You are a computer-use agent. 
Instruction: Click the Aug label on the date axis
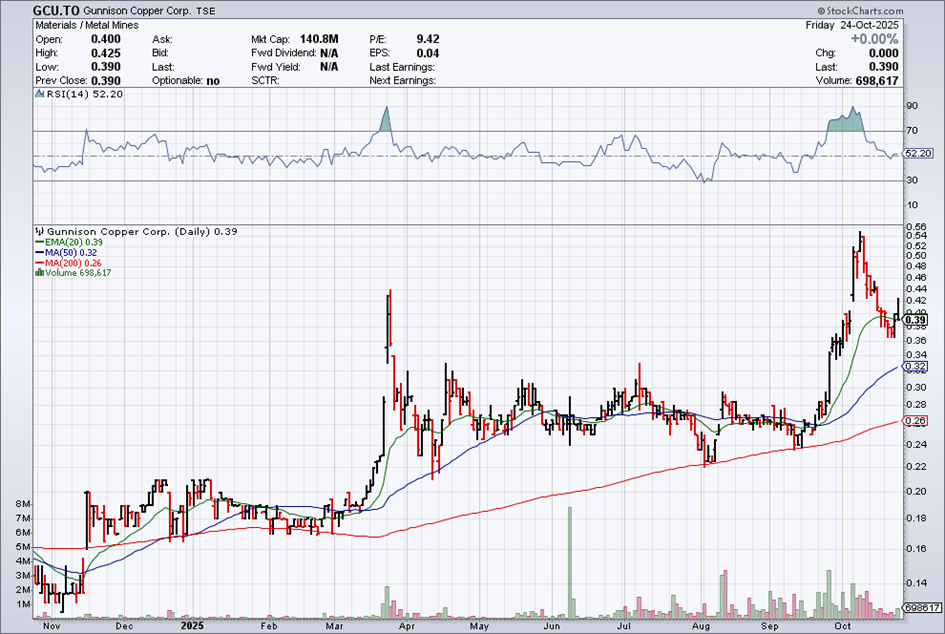click(701, 626)
